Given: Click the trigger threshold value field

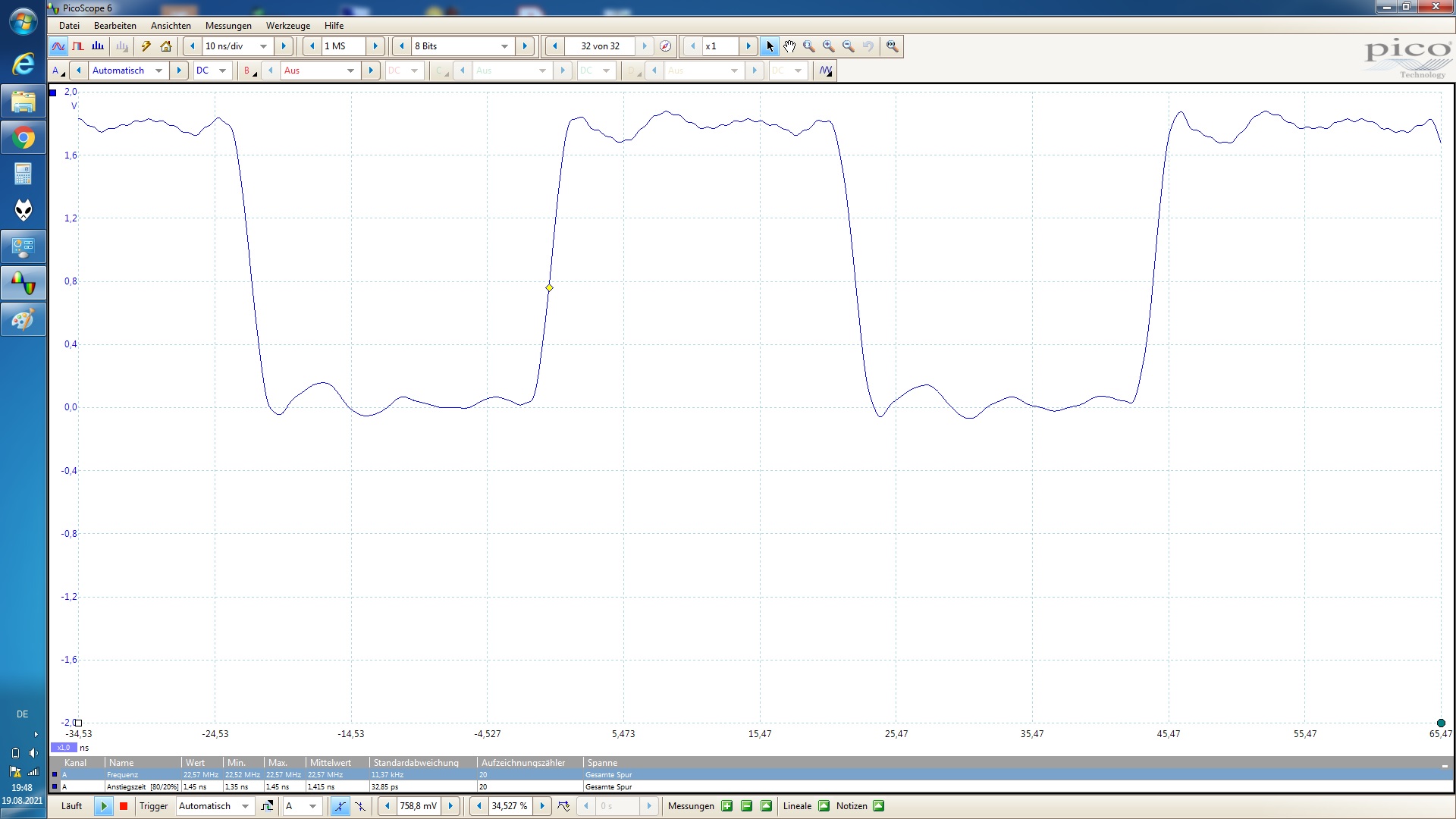Looking at the screenshot, I should pyautogui.click(x=419, y=806).
